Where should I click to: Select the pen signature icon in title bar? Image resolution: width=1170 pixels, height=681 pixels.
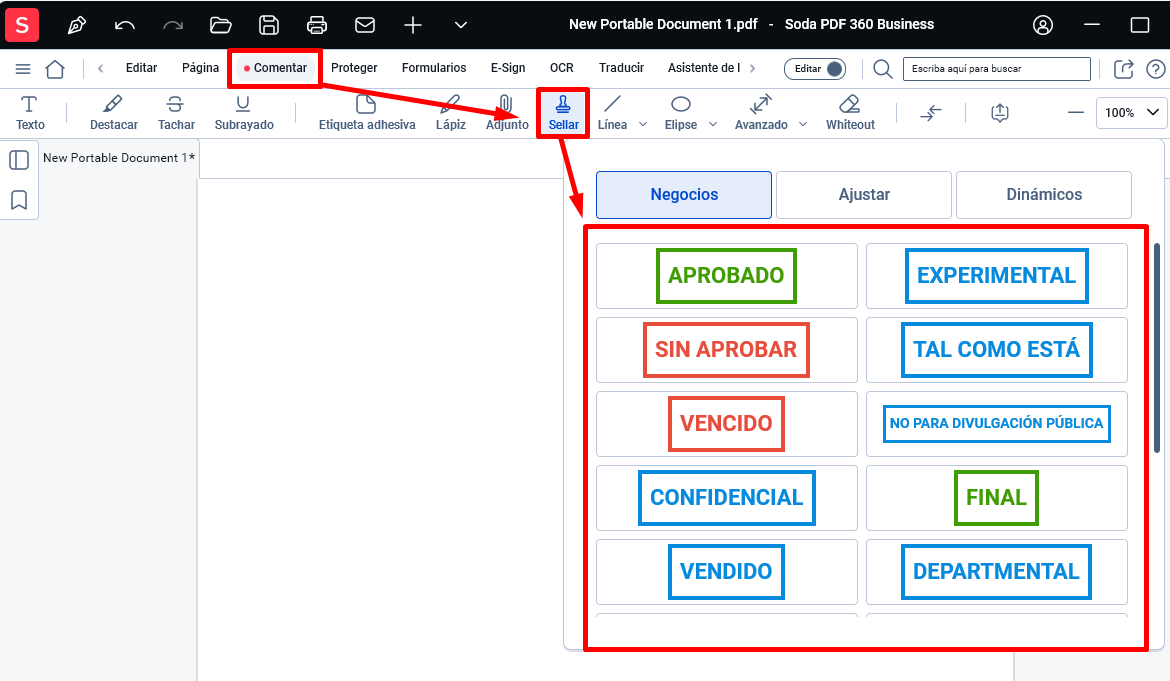pos(76,25)
